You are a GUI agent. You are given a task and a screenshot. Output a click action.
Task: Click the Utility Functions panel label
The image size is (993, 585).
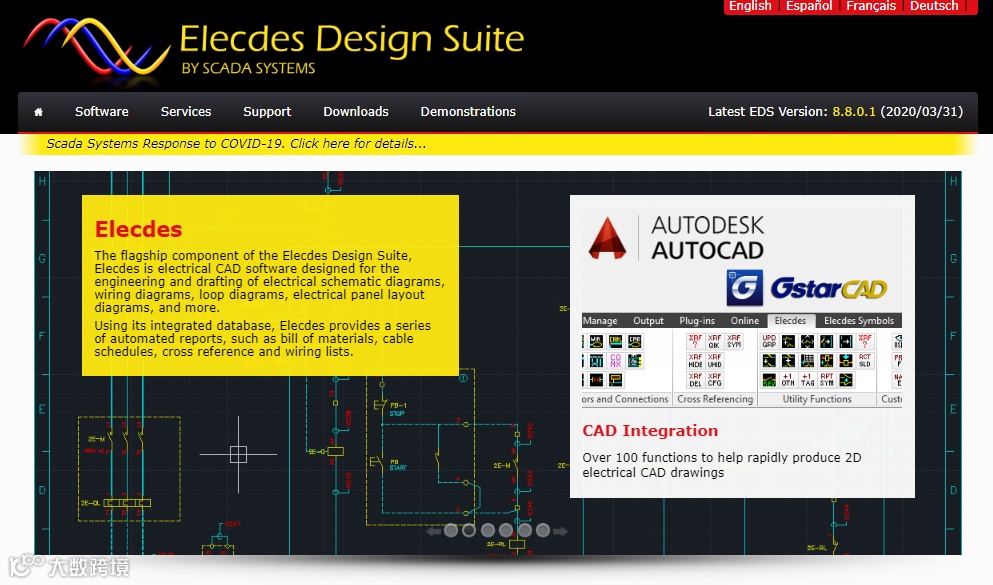[x=817, y=399]
